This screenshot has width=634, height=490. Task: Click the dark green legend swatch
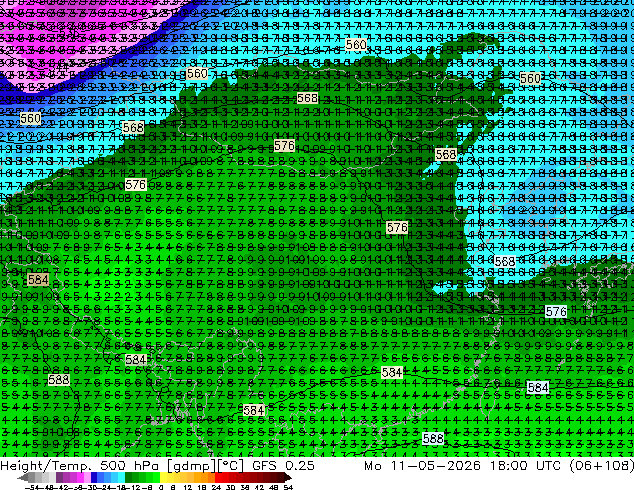click(x=129, y=477)
